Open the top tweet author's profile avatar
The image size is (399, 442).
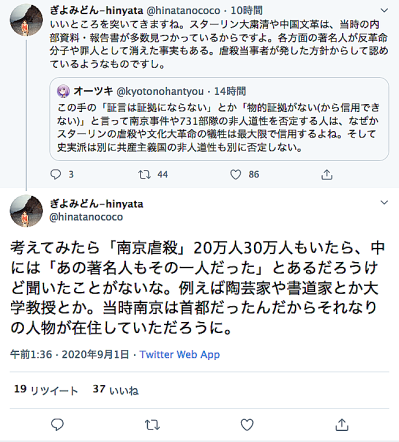click(x=26, y=20)
